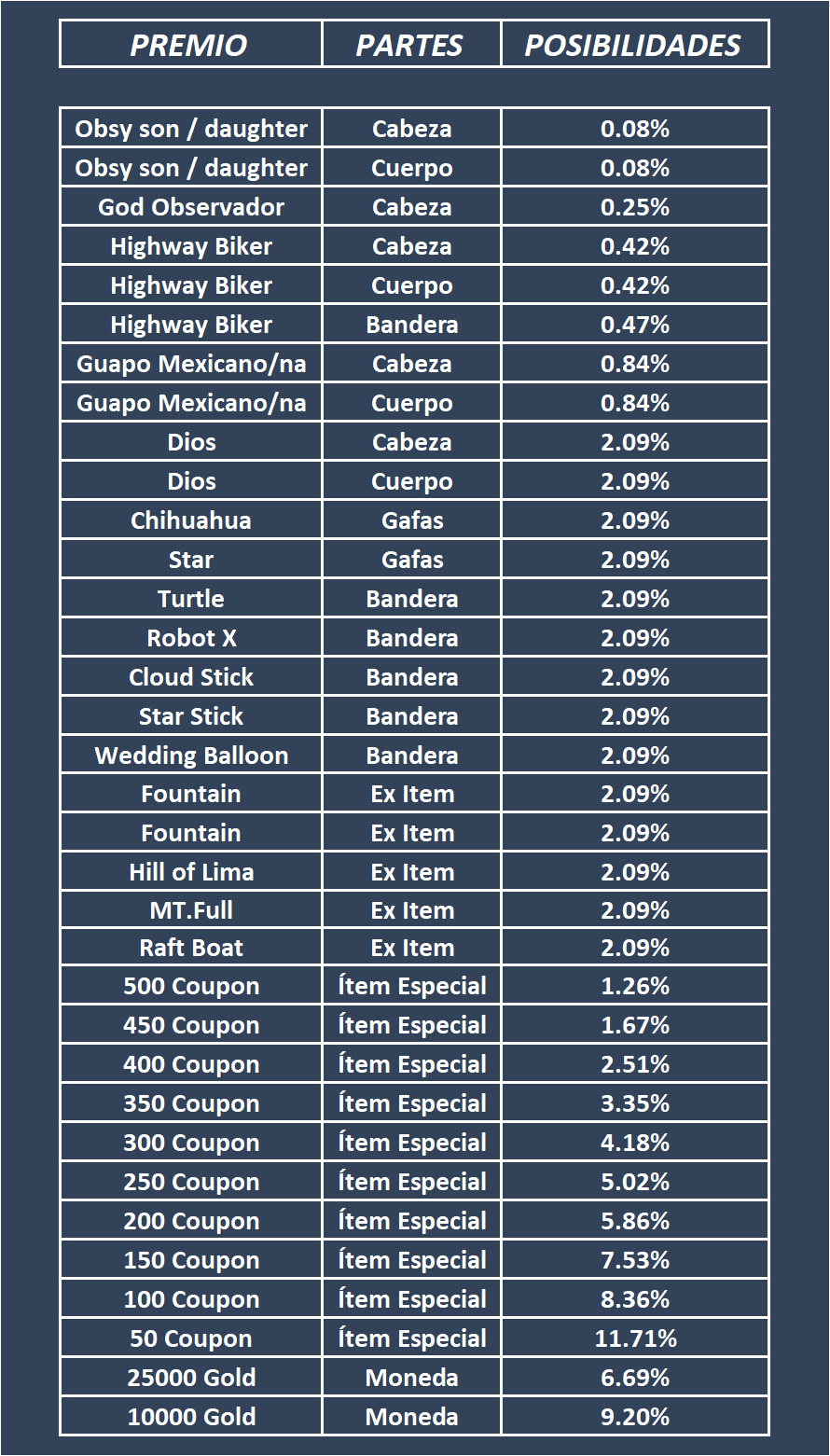Select the Cloud Stick cell

[191, 677]
